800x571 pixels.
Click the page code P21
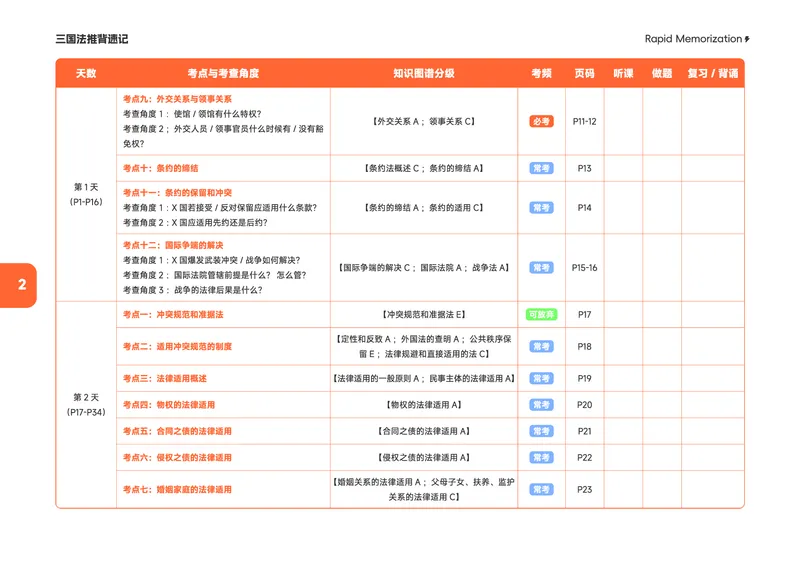(584, 431)
